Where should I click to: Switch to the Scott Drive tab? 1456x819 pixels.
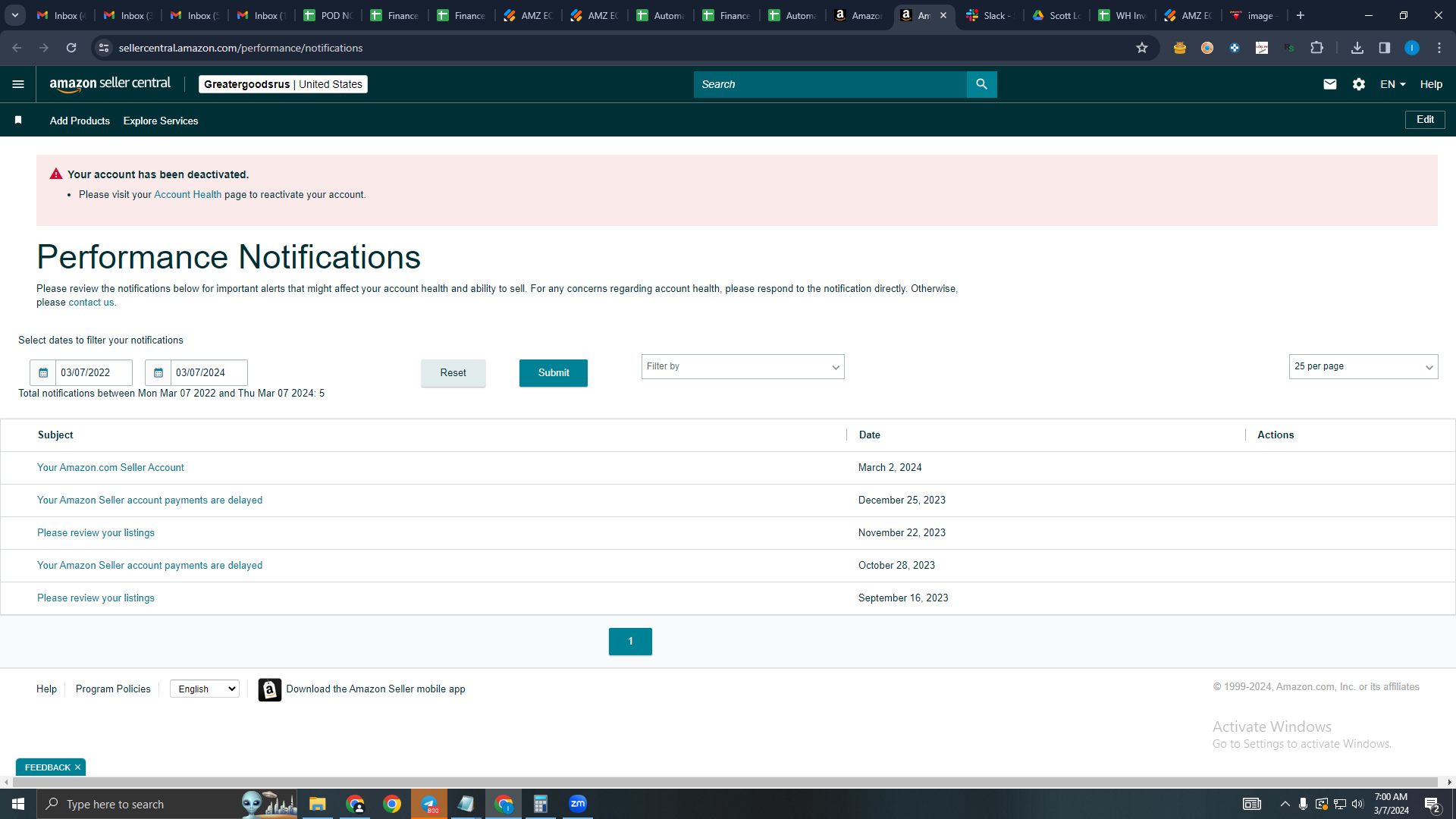(1056, 15)
